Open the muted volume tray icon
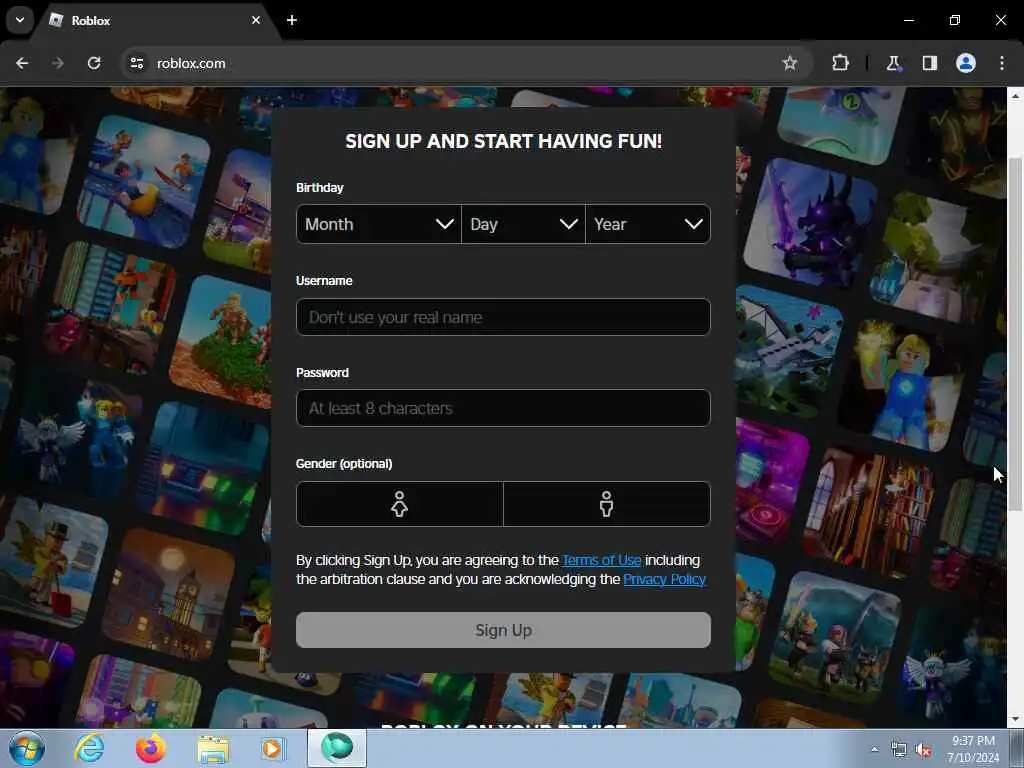 click(923, 750)
